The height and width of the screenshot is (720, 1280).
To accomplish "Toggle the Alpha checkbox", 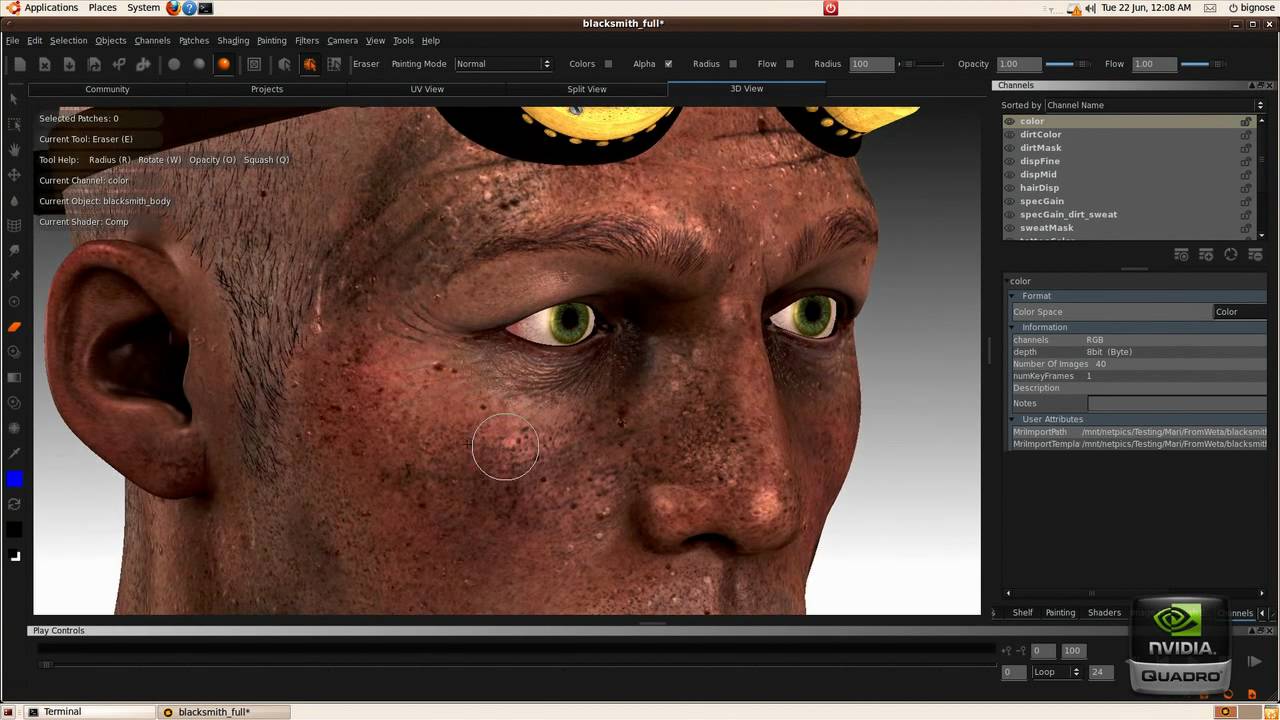I will point(668,64).
